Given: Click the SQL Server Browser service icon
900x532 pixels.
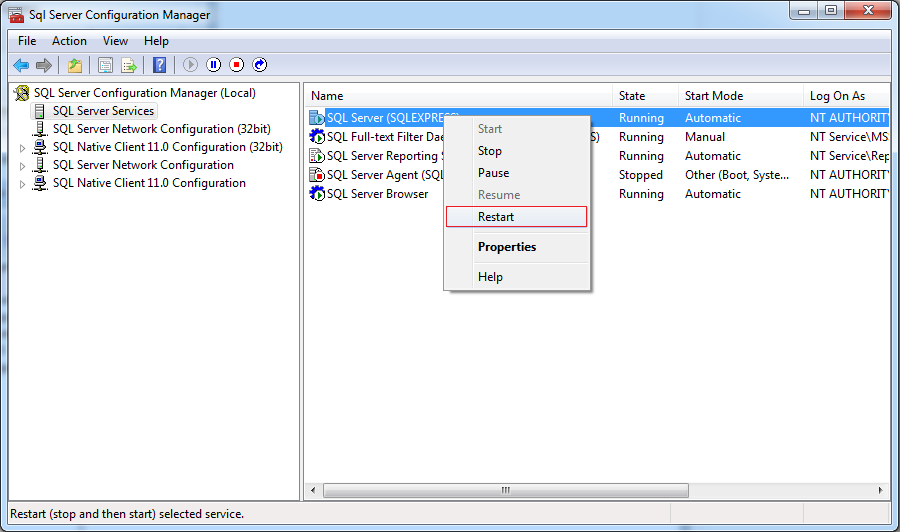Looking at the screenshot, I should (317, 193).
